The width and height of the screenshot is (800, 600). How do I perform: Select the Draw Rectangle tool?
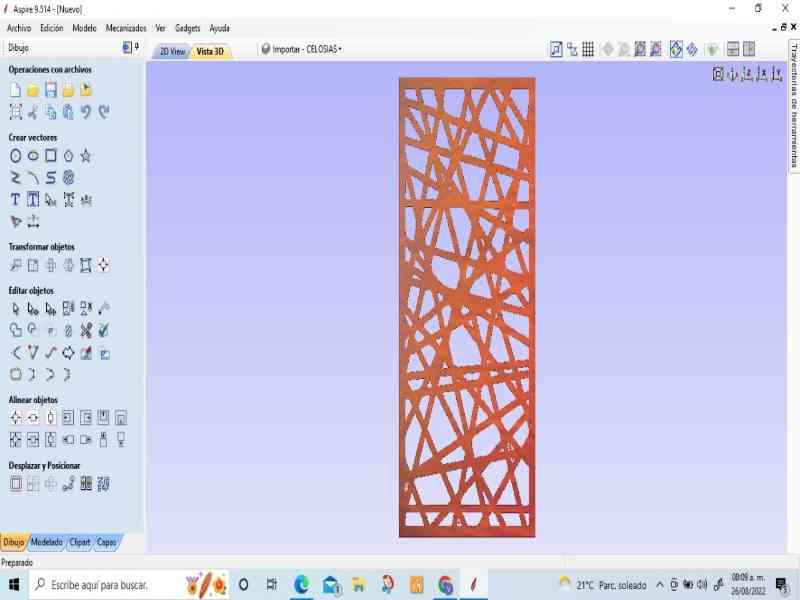click(x=51, y=156)
